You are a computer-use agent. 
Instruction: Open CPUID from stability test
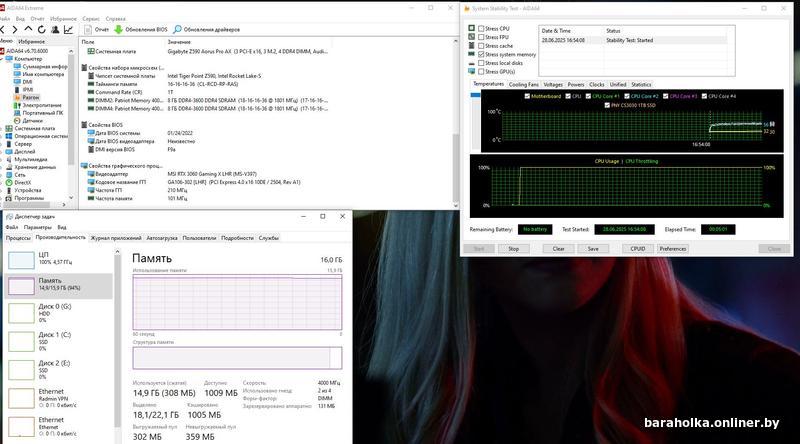pyautogui.click(x=638, y=249)
